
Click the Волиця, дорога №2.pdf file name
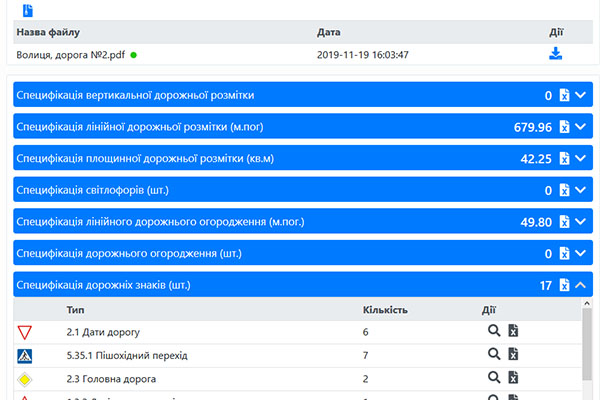(x=70, y=55)
